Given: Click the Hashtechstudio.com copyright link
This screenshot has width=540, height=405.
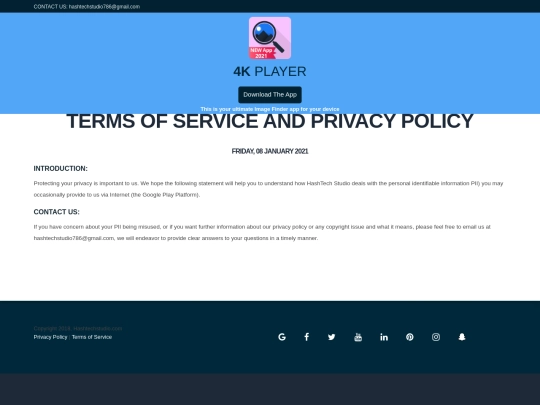Looking at the screenshot, I should pyautogui.click(x=97, y=329).
